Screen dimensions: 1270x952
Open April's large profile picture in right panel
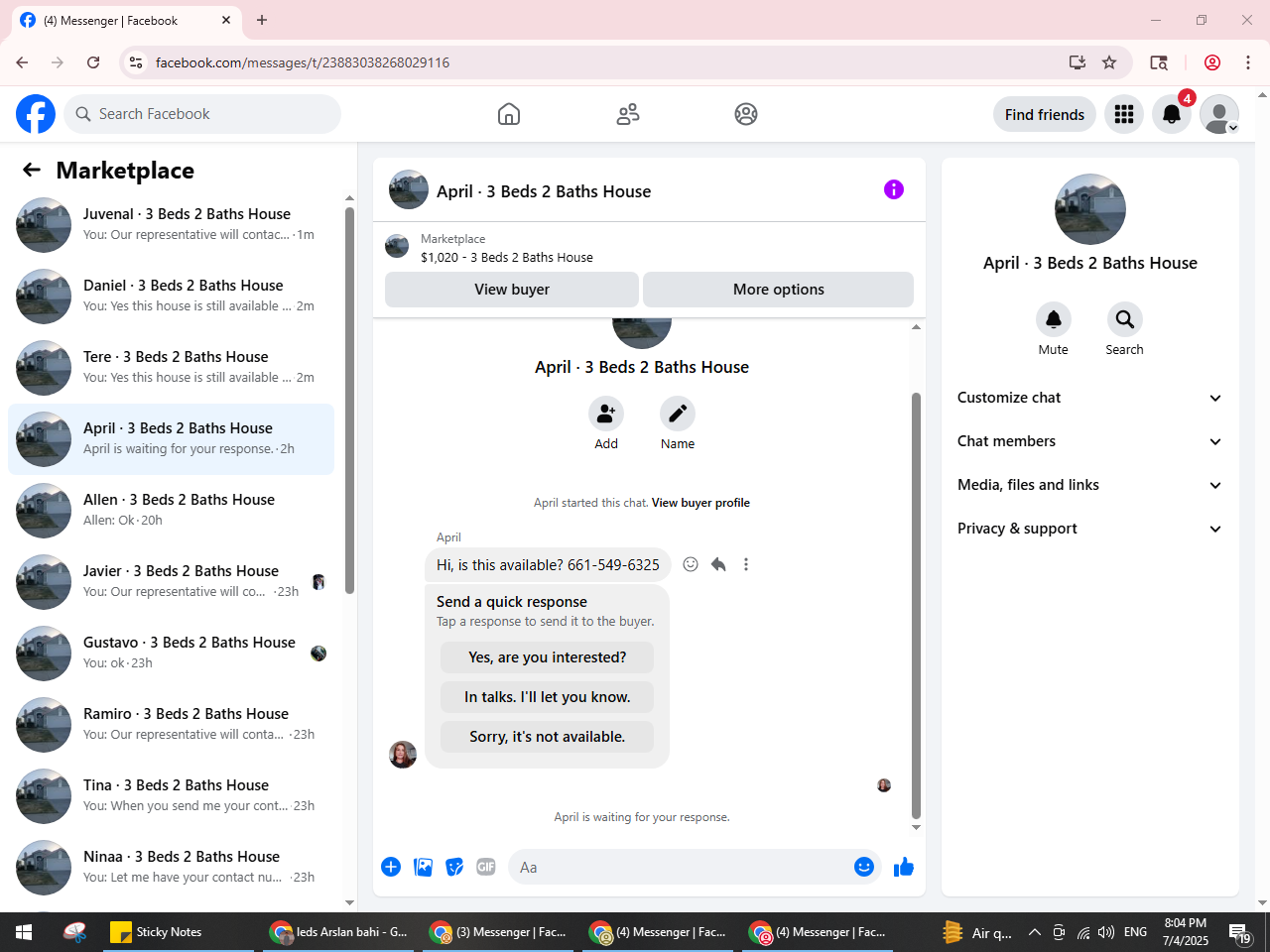pyautogui.click(x=1090, y=209)
